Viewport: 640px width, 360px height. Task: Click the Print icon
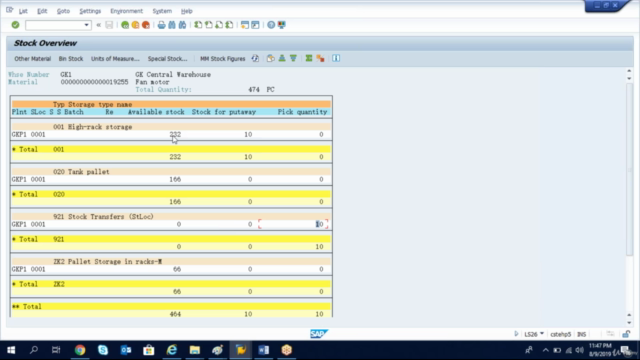[x=162, y=25]
